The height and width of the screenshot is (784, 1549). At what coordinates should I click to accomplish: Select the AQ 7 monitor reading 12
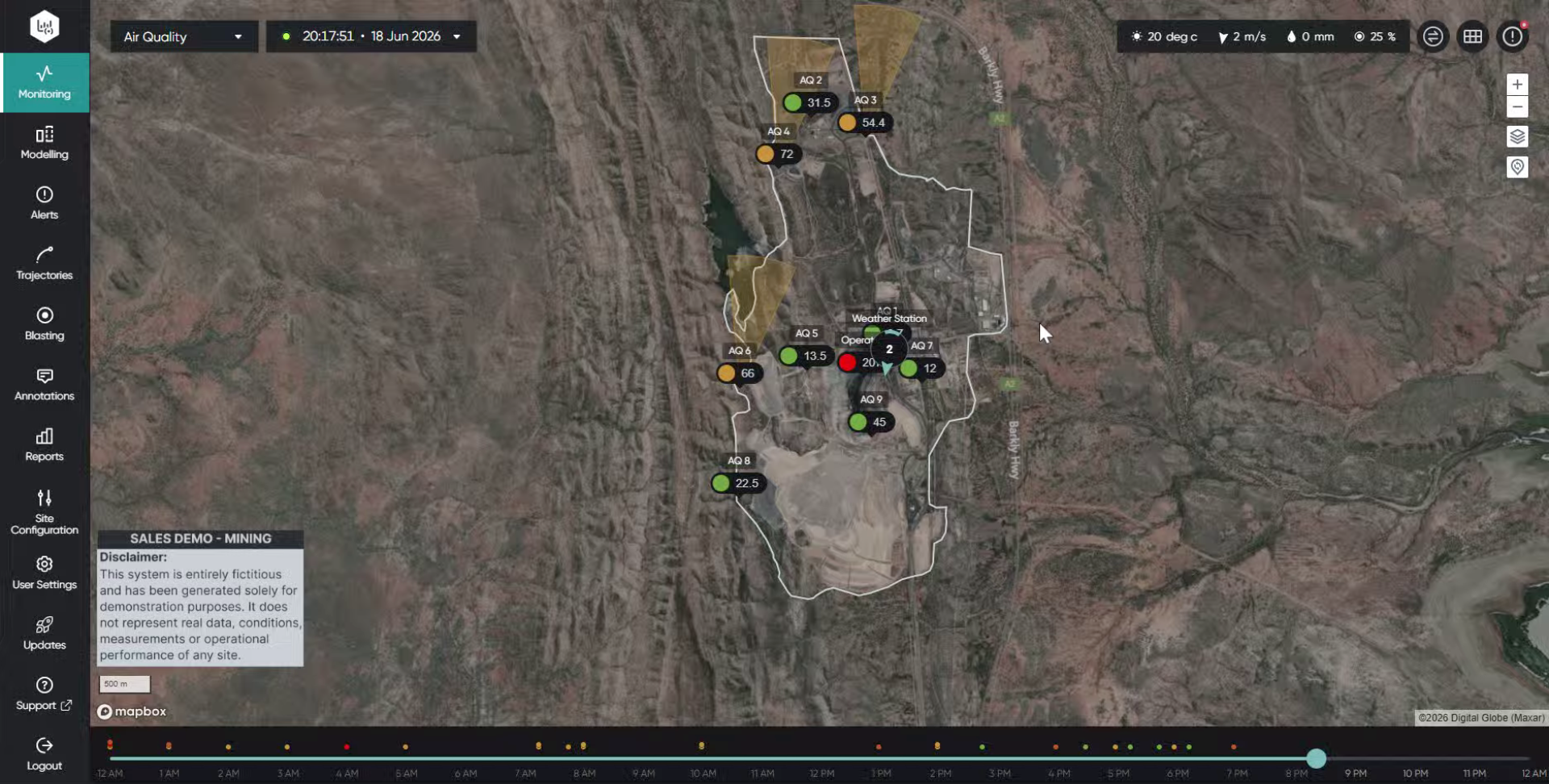[921, 368]
